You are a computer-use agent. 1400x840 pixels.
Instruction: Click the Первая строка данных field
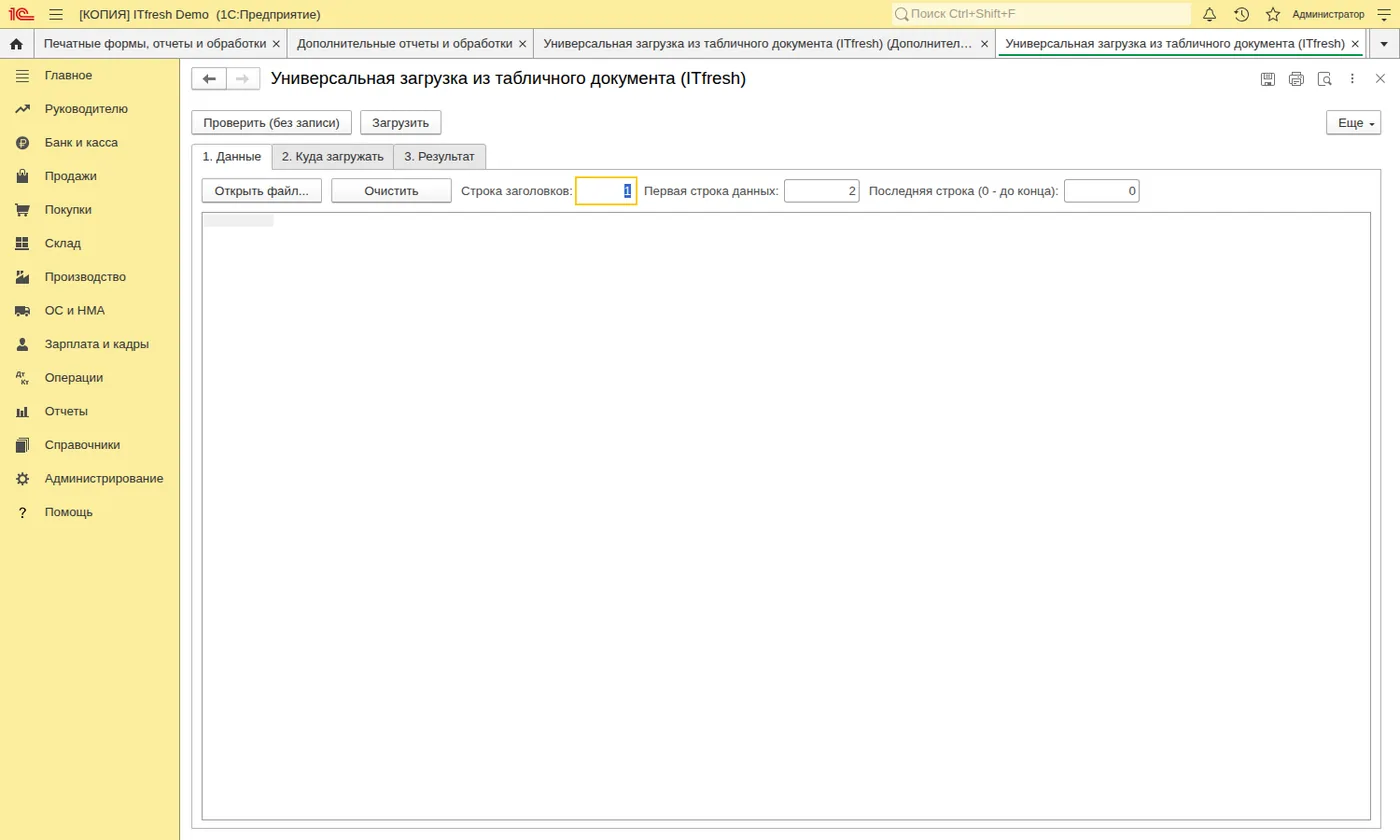[x=822, y=191]
